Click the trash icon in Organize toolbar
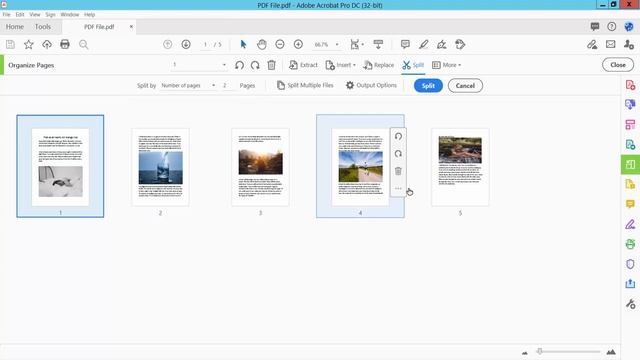 tap(271, 65)
